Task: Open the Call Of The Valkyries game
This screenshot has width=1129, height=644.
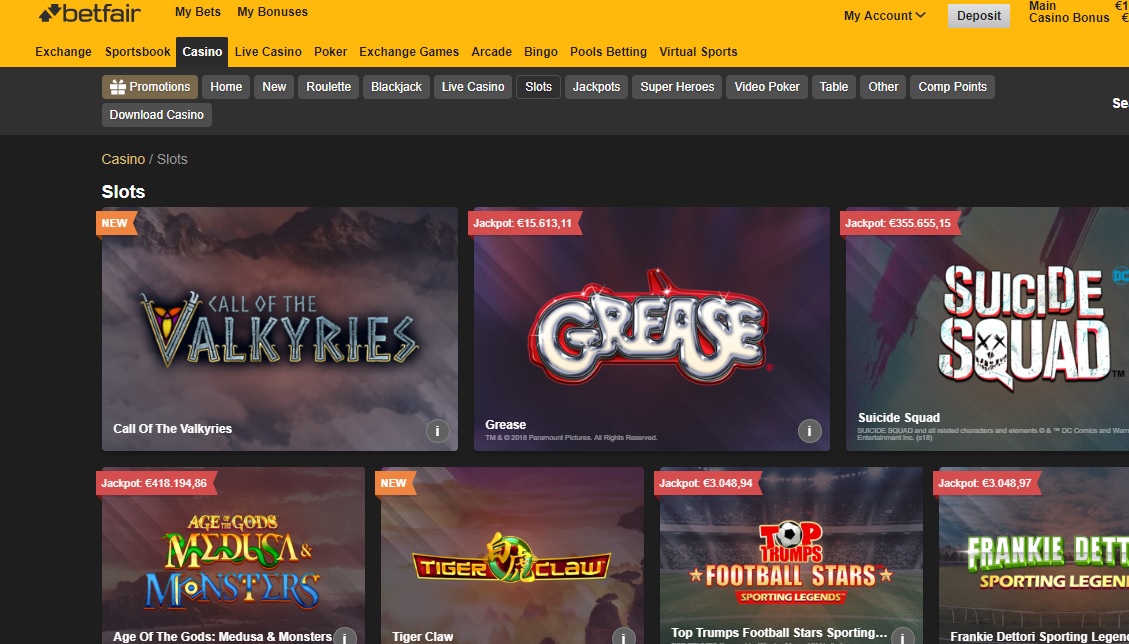Action: click(x=279, y=329)
